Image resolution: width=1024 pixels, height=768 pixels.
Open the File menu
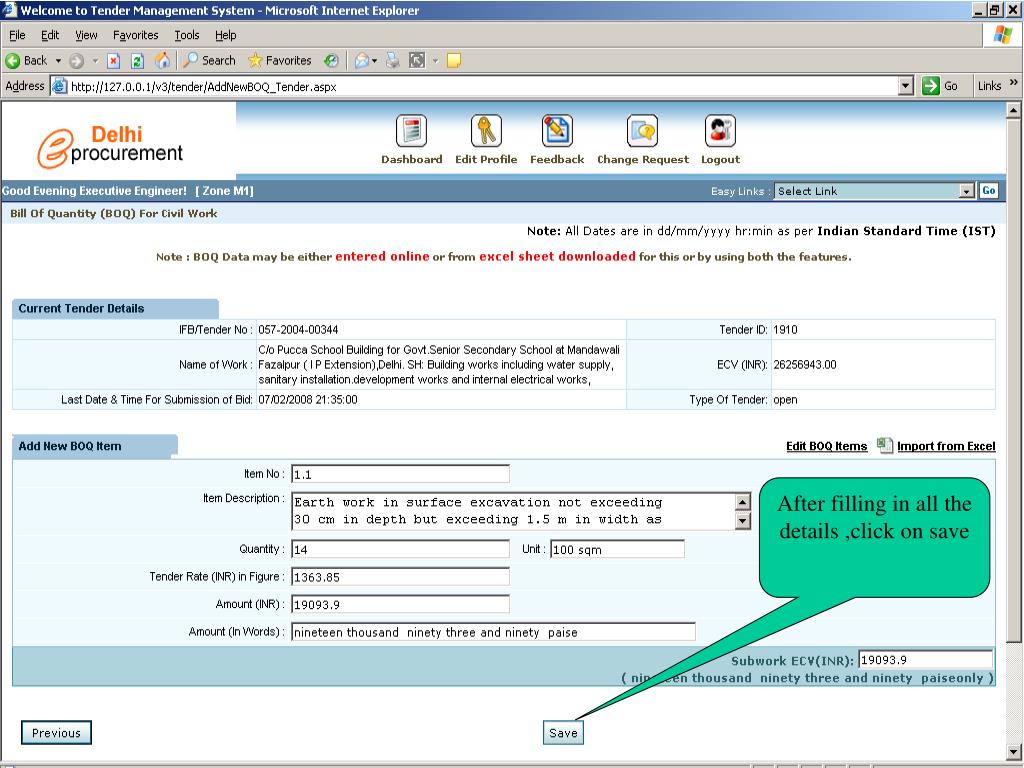point(17,35)
